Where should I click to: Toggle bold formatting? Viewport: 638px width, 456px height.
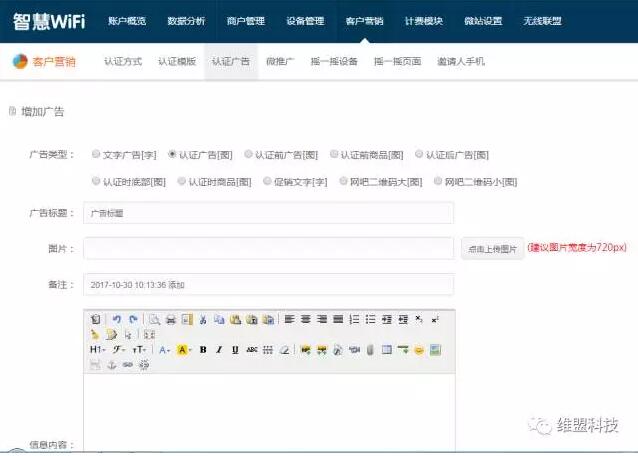point(203,350)
